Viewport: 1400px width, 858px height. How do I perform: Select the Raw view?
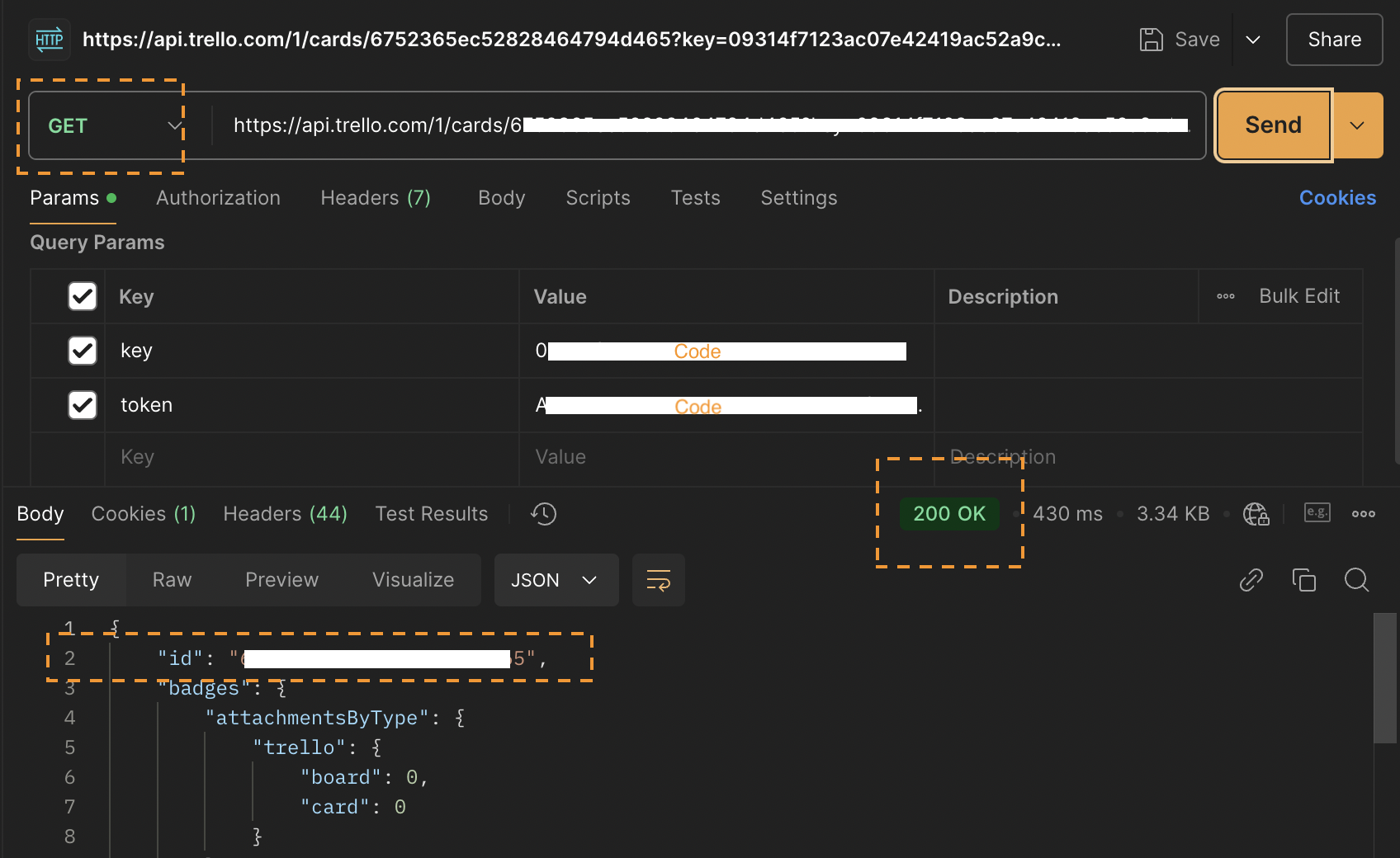[172, 580]
